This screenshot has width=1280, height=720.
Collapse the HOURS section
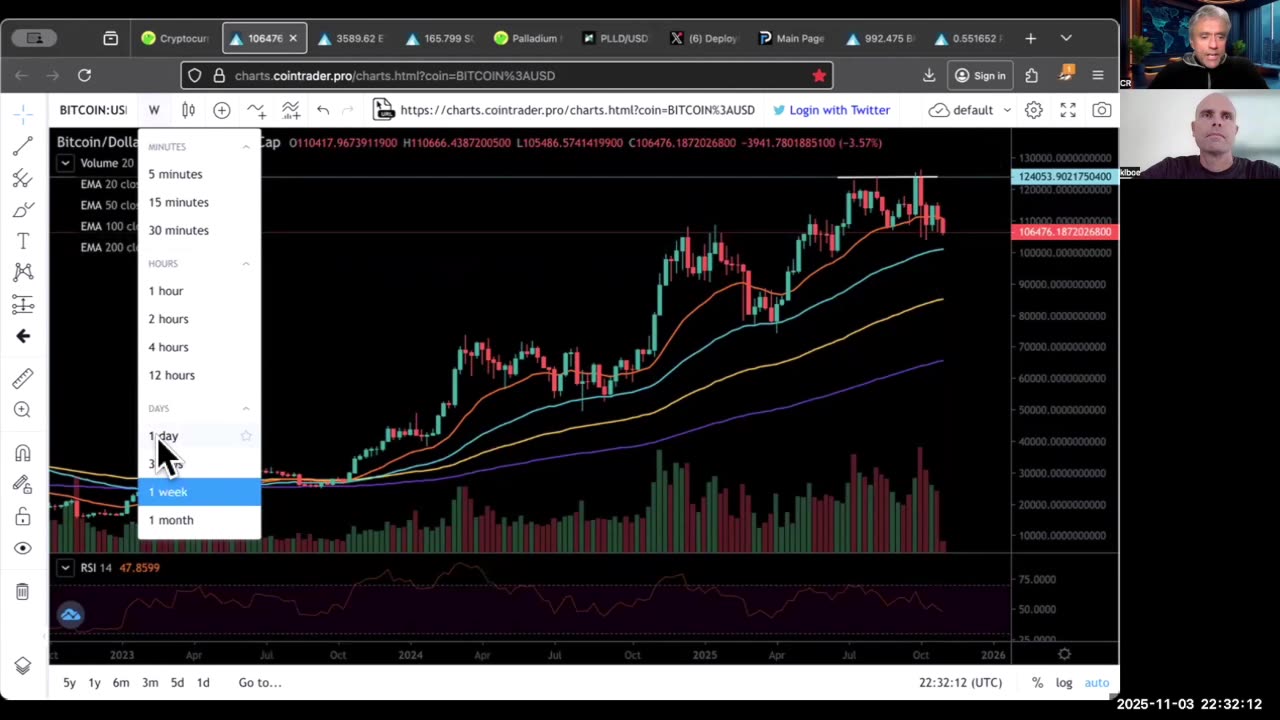tap(246, 264)
